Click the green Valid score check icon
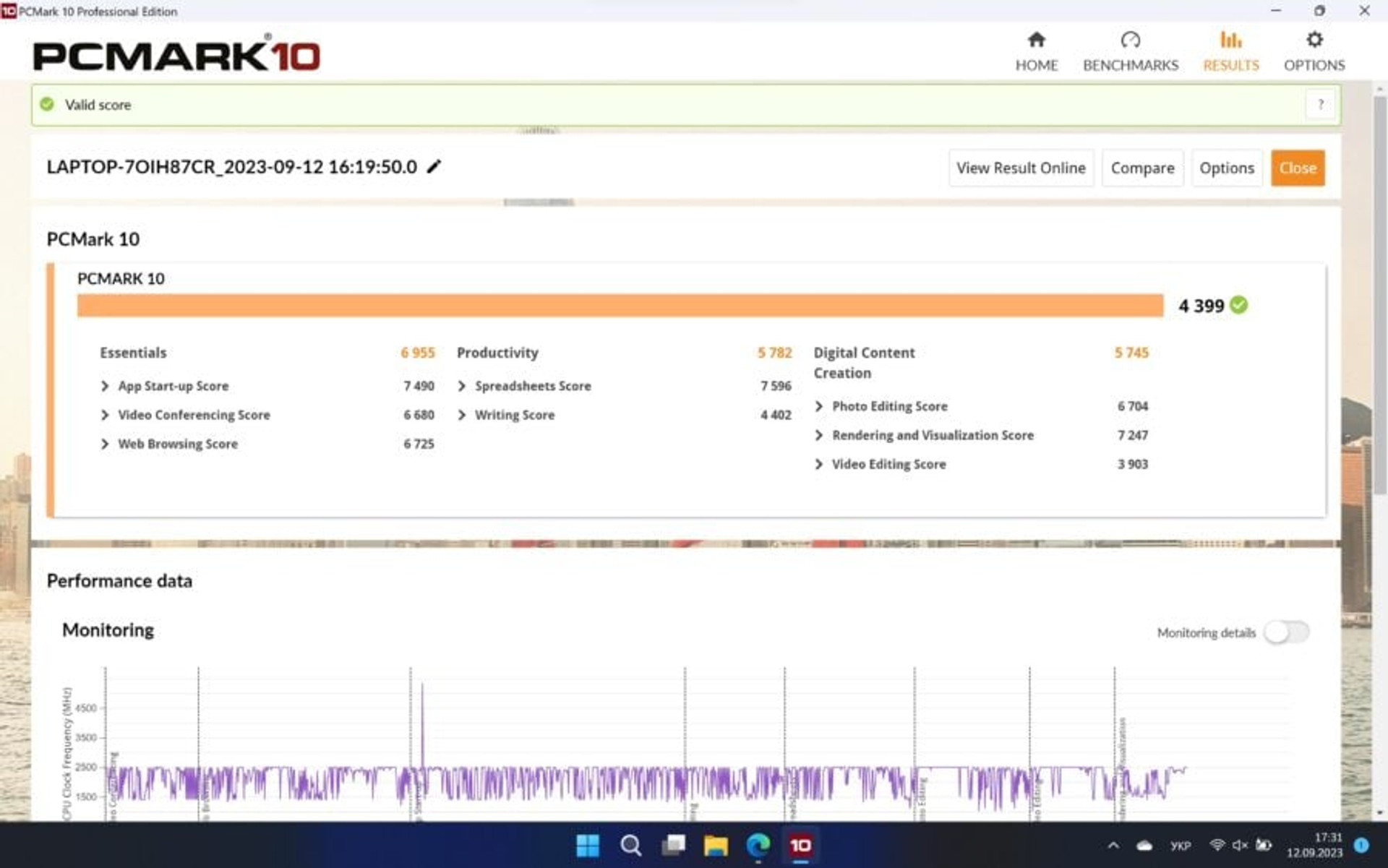The height and width of the screenshot is (868, 1388). (x=47, y=105)
